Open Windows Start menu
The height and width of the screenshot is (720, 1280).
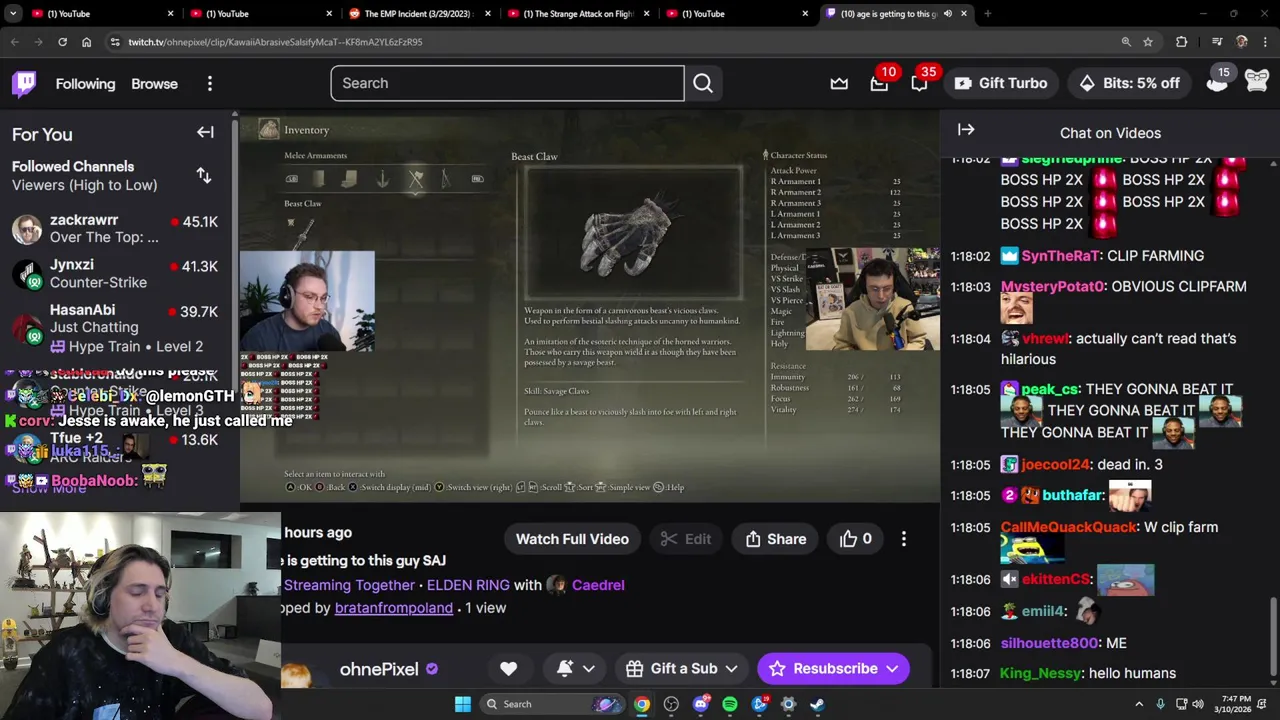463,704
